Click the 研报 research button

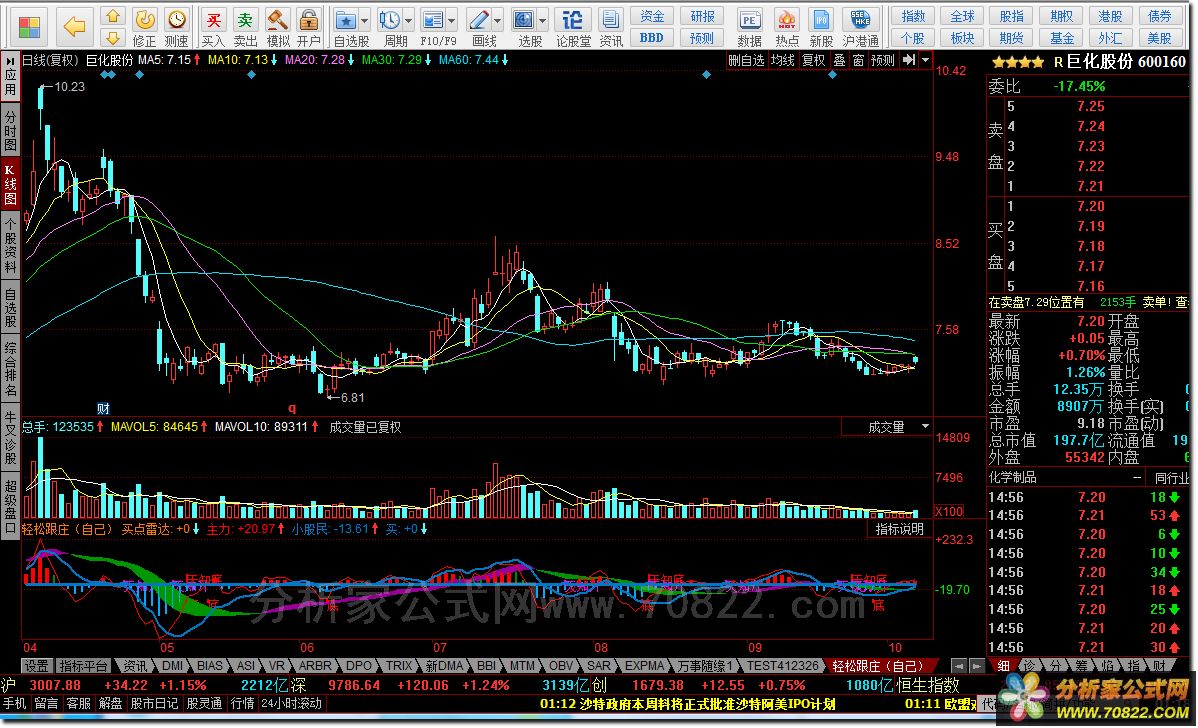point(702,16)
